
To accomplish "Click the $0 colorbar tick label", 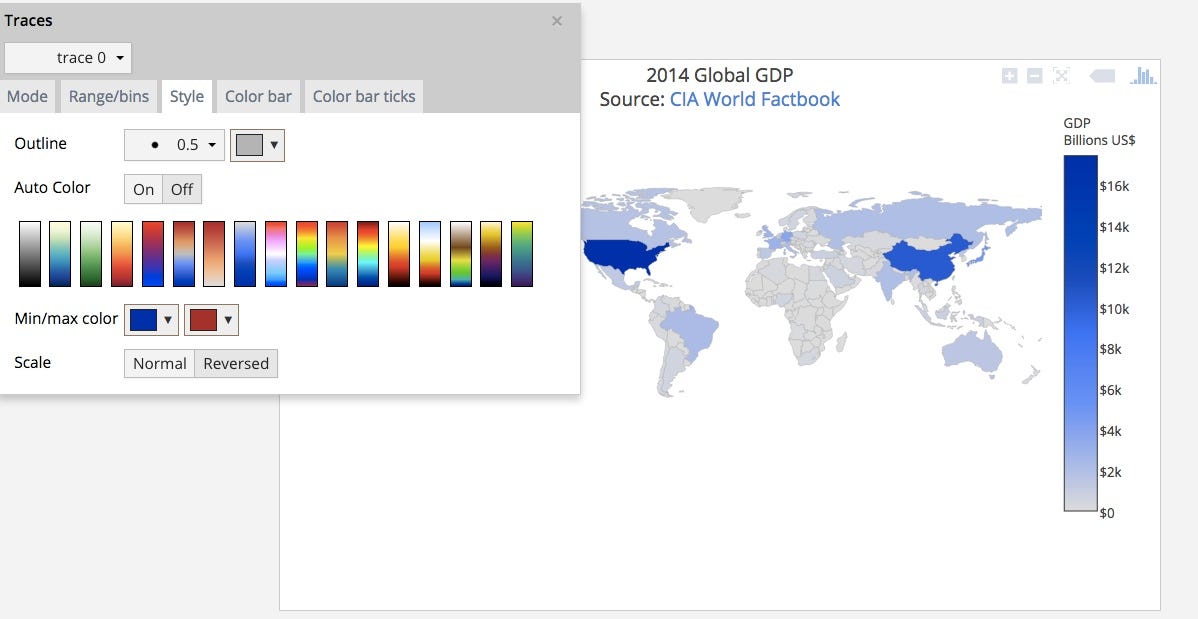I will (x=1107, y=513).
